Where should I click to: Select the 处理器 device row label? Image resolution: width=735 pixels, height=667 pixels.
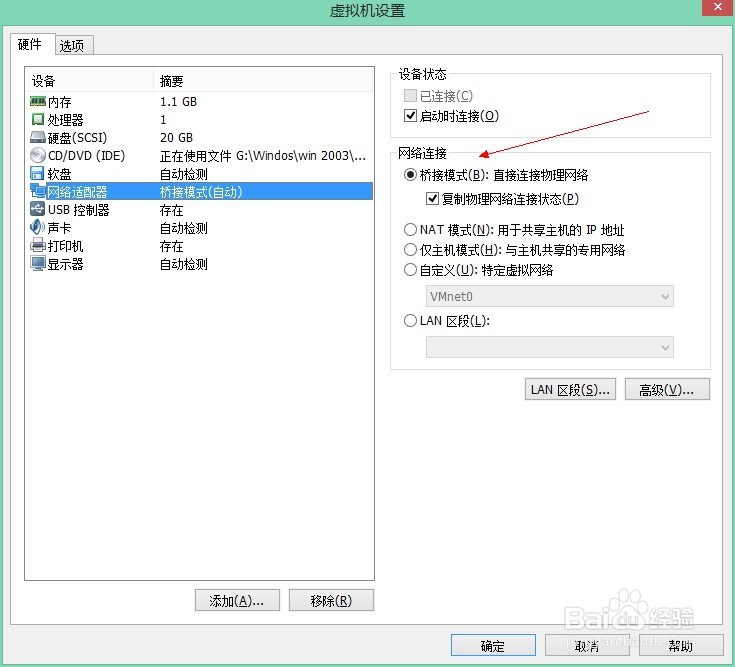click(65, 120)
